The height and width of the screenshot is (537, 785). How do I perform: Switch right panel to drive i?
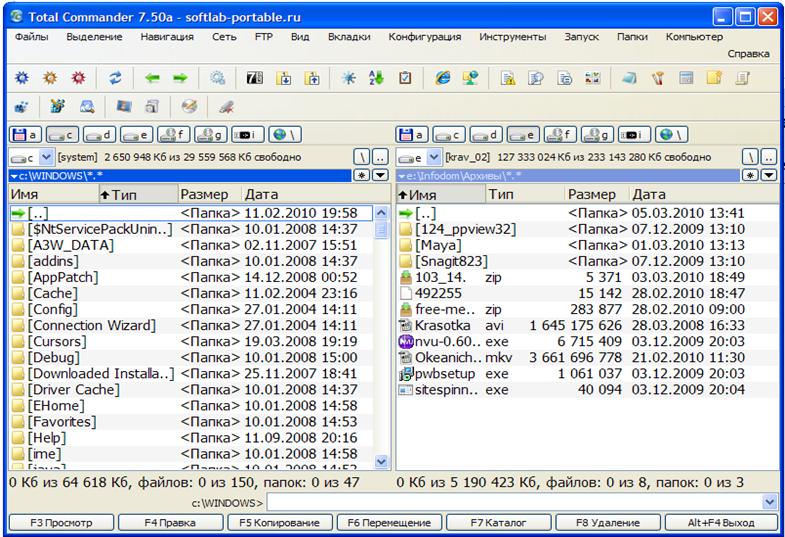coord(634,135)
